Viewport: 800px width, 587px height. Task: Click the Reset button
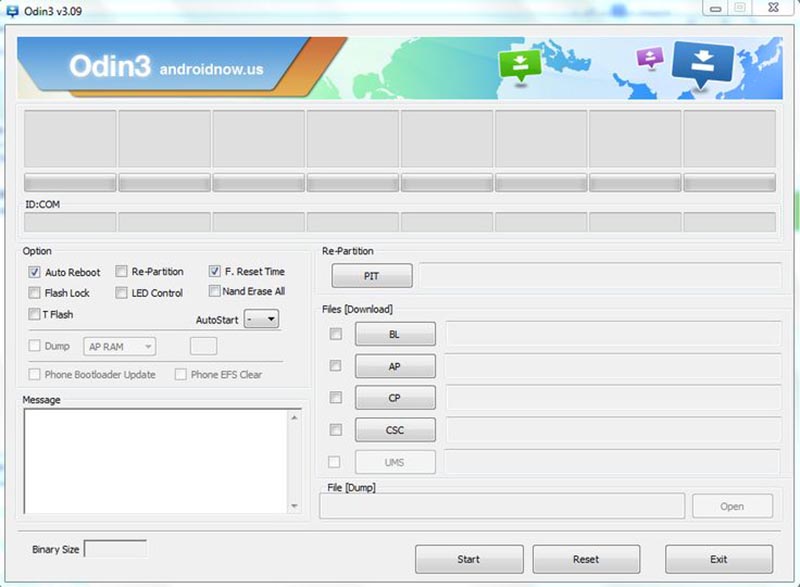click(586, 559)
